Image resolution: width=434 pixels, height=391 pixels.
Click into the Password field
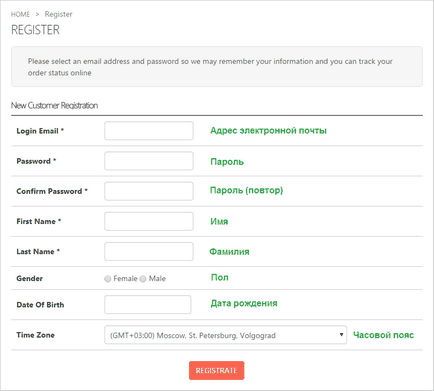pyautogui.click(x=149, y=161)
